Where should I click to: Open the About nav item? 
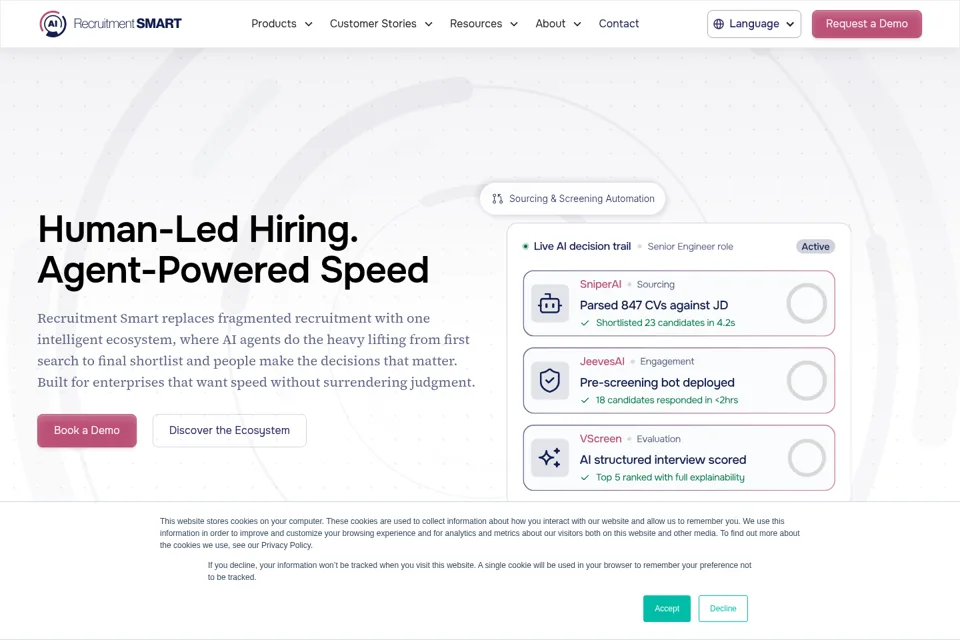point(550,23)
